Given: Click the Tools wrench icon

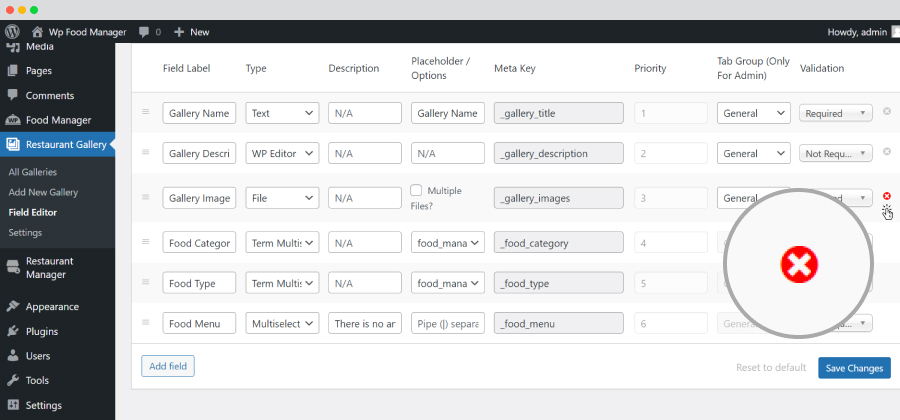Looking at the screenshot, I should tap(13, 380).
